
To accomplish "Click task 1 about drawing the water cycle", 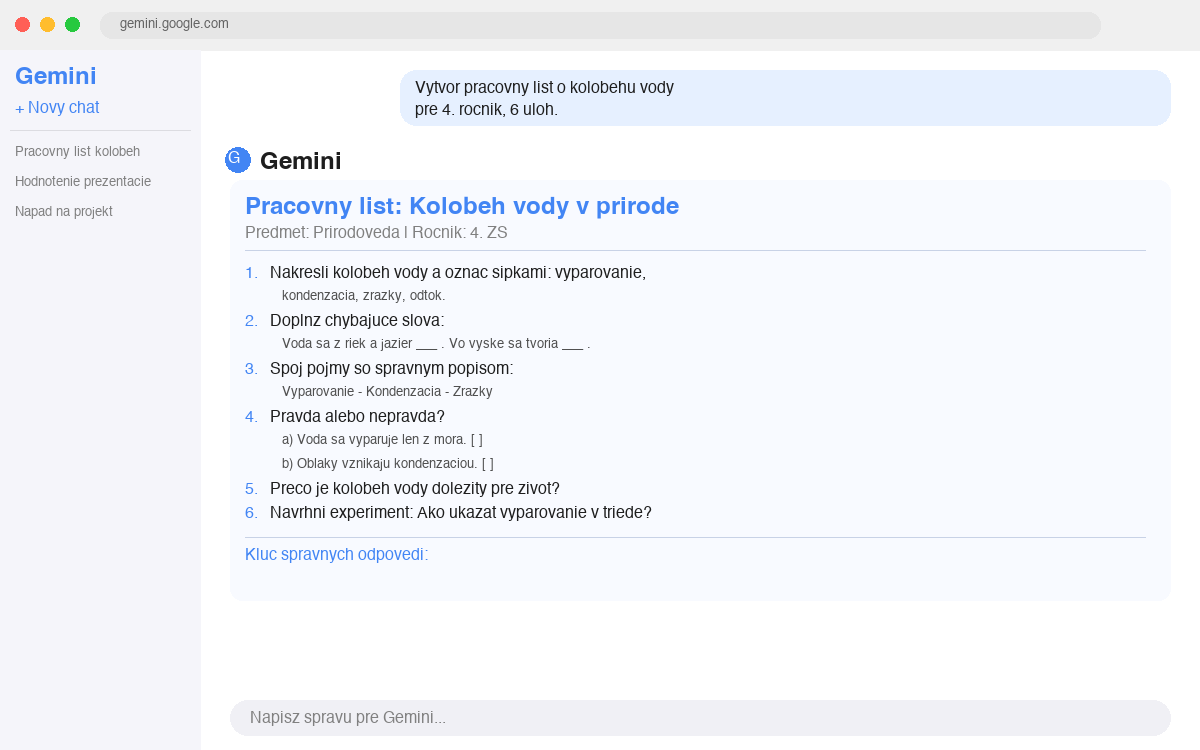I will [x=458, y=271].
